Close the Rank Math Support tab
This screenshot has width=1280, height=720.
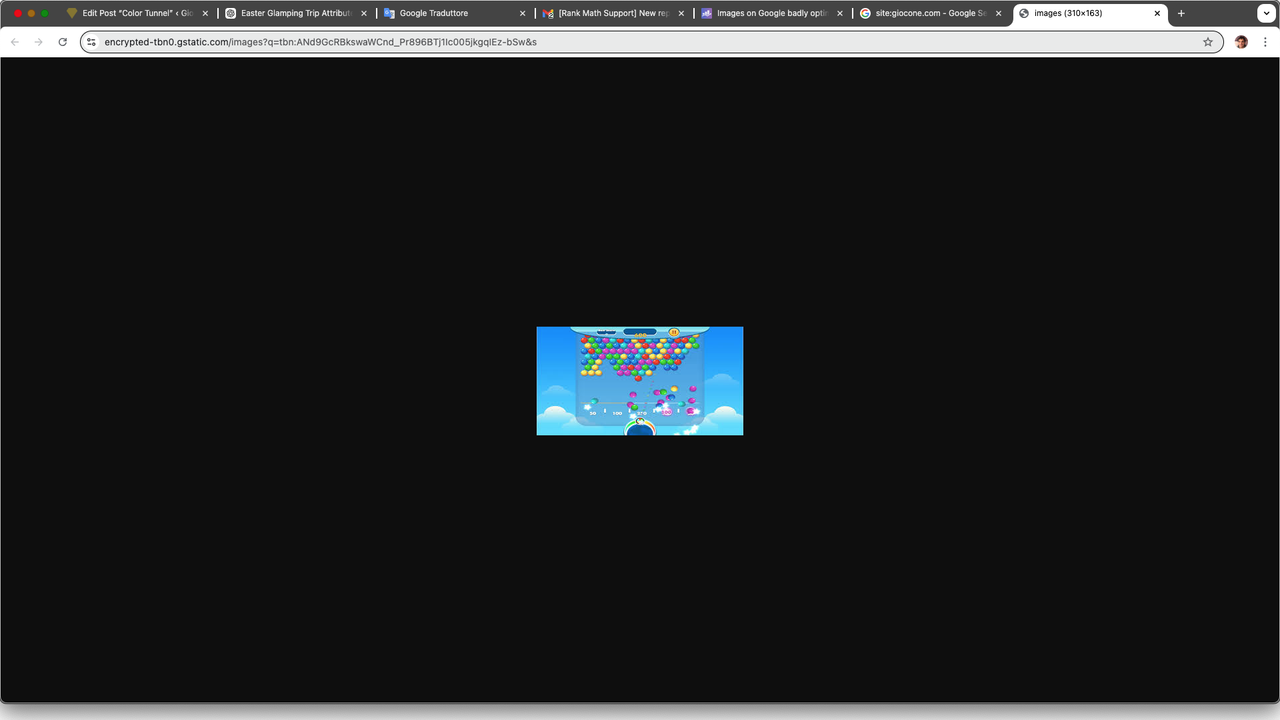coord(681,13)
